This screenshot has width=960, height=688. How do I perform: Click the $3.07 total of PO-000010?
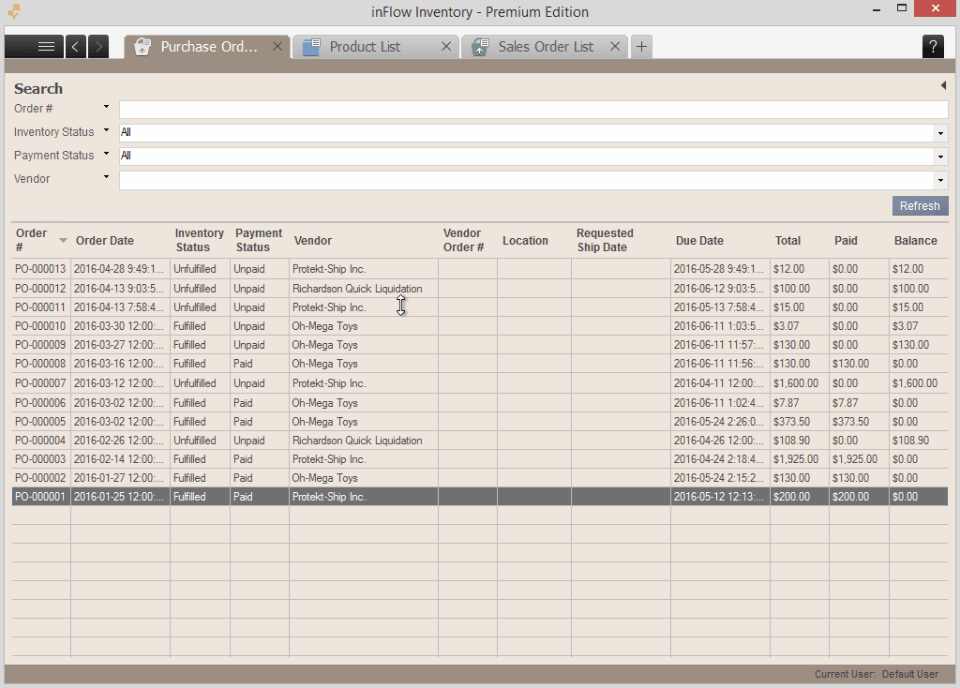[786, 326]
